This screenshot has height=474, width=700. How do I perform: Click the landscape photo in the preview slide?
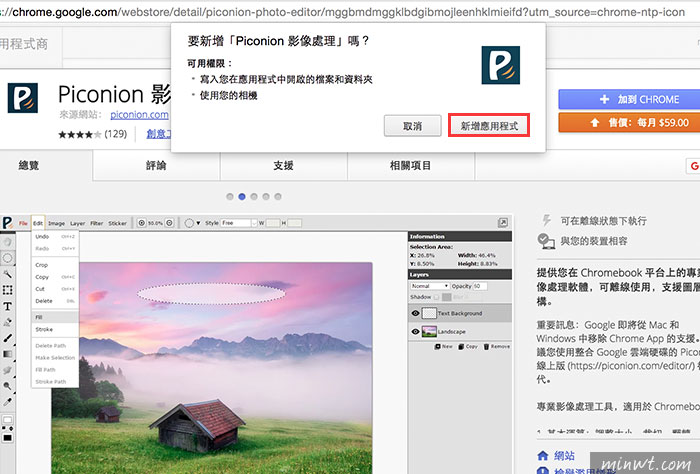point(212,368)
